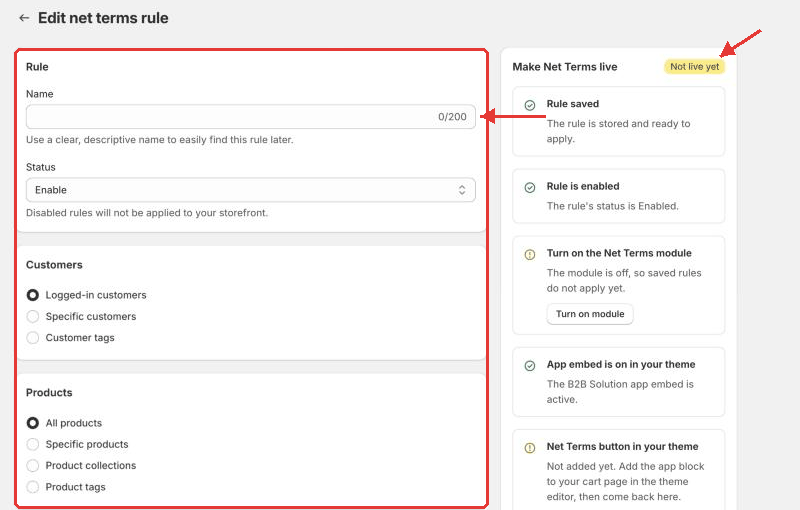Click the Edit net terms rule page title

tap(103, 18)
